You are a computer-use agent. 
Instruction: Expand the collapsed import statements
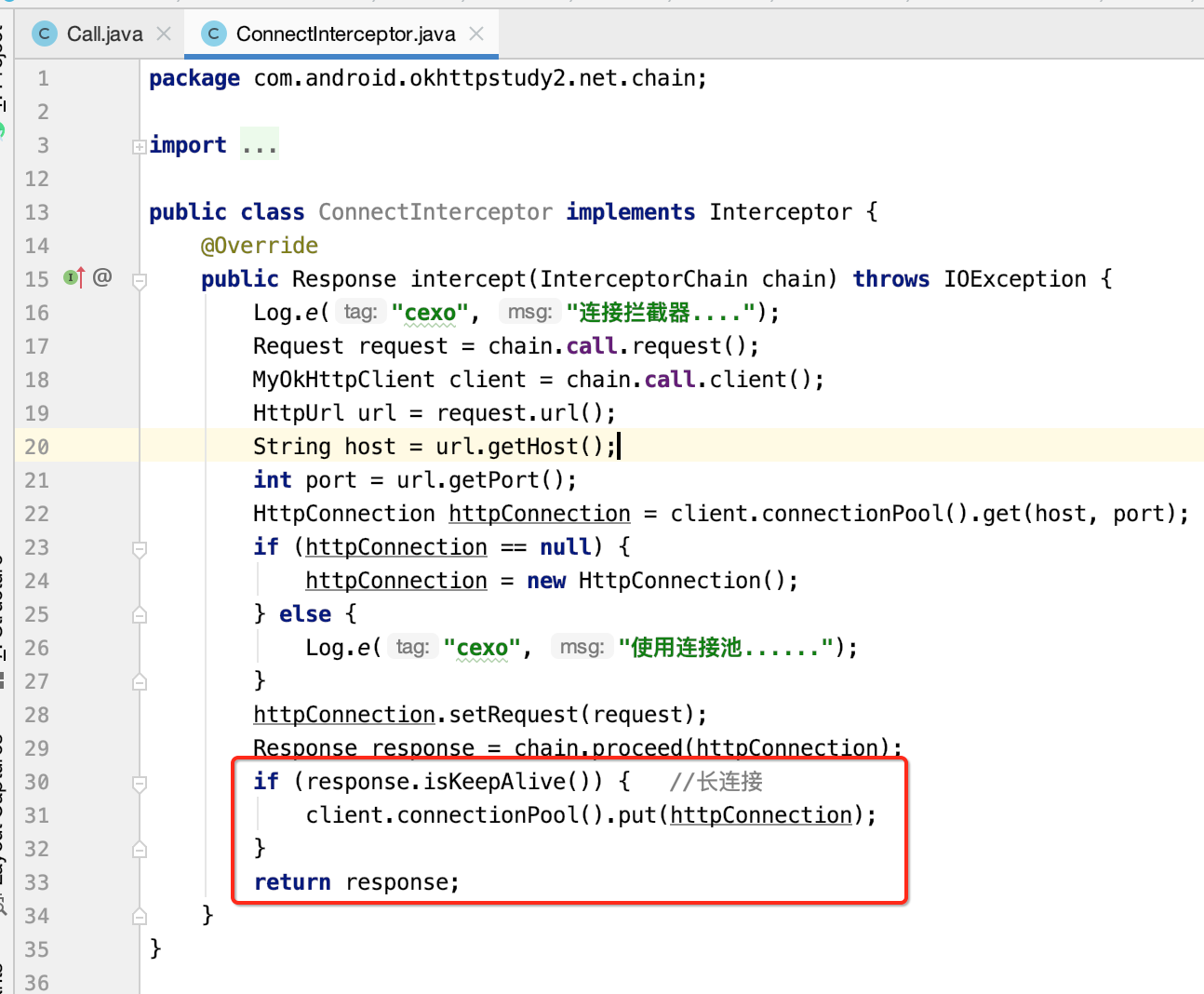pos(139,146)
